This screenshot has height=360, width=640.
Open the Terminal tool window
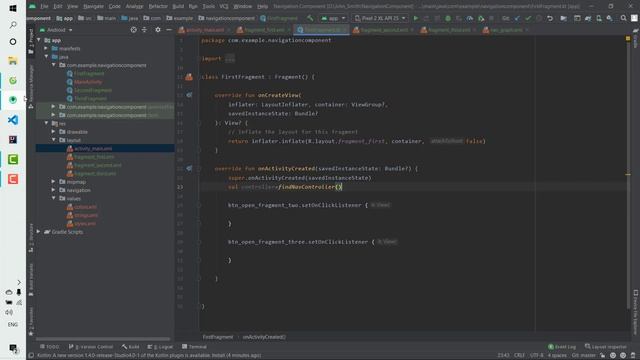(194, 347)
